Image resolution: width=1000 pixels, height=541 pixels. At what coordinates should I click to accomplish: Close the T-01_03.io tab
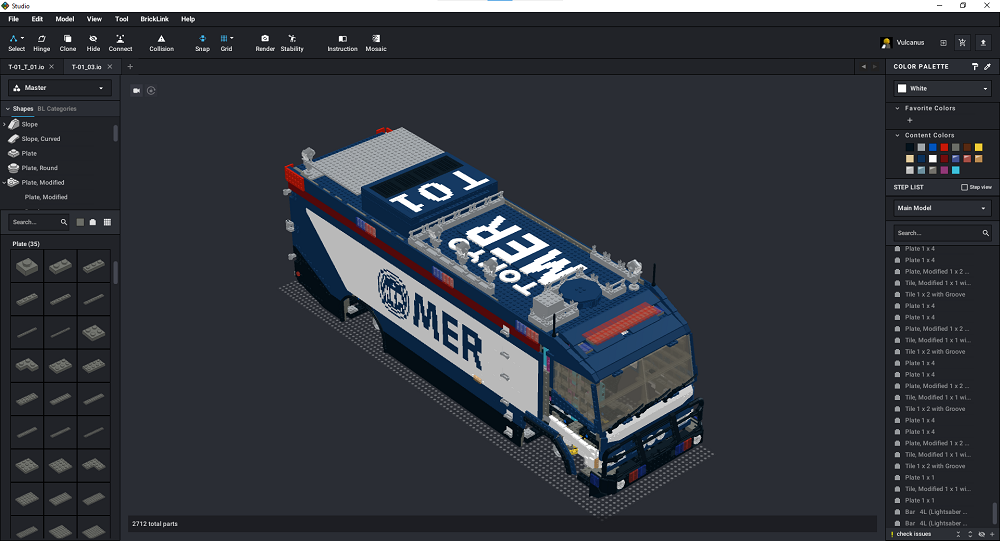110,66
